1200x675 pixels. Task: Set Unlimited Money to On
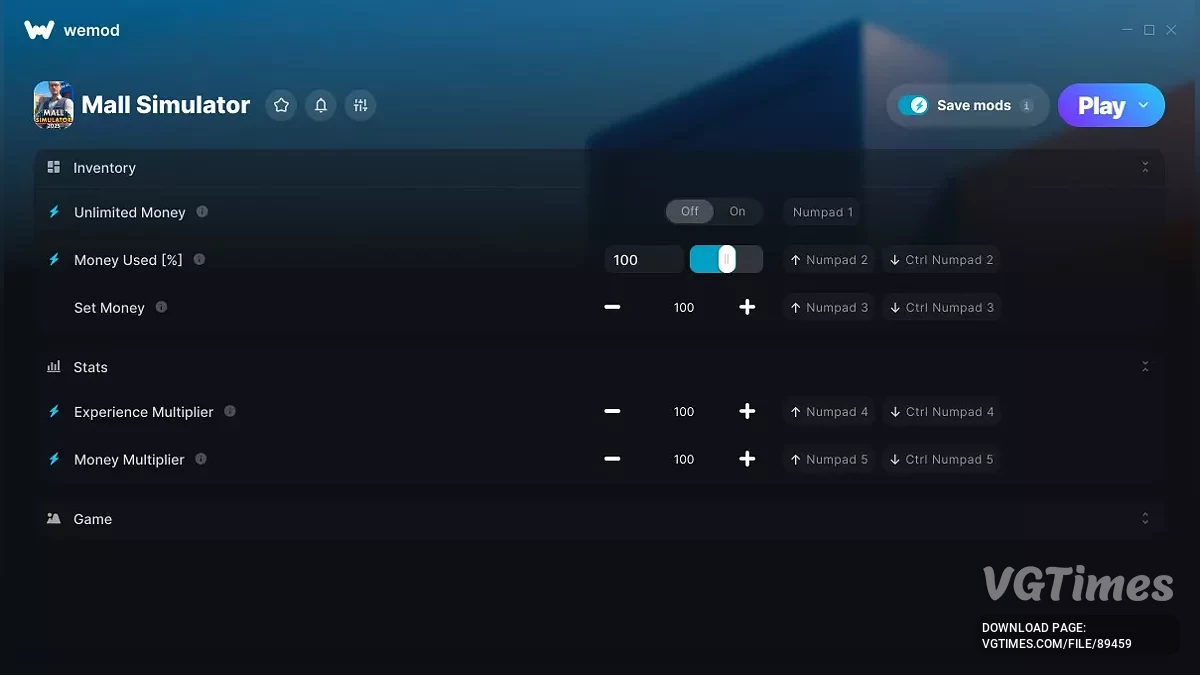(737, 212)
